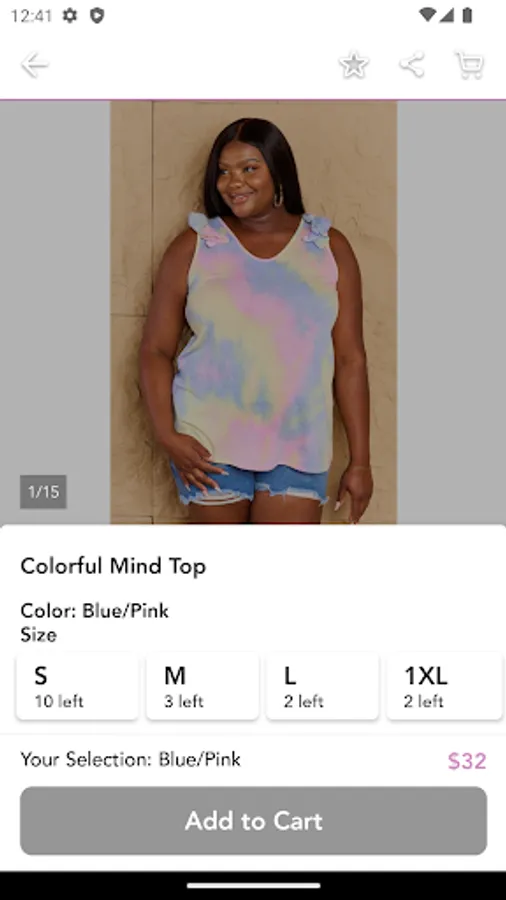The width and height of the screenshot is (506, 900).
Task: Tap the shield icon in status bar
Action: pos(97,15)
